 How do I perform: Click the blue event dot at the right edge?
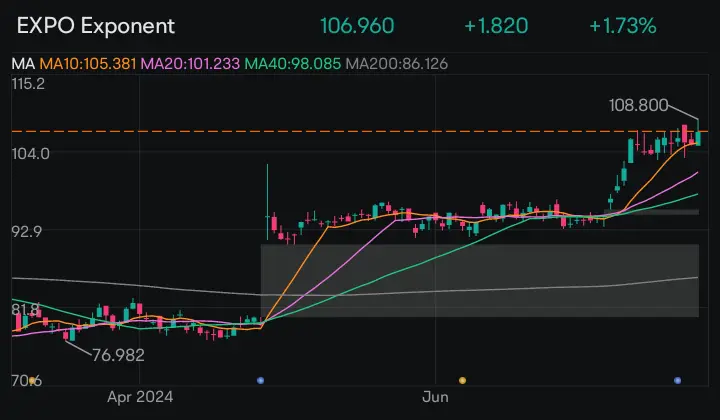pyautogui.click(x=677, y=380)
